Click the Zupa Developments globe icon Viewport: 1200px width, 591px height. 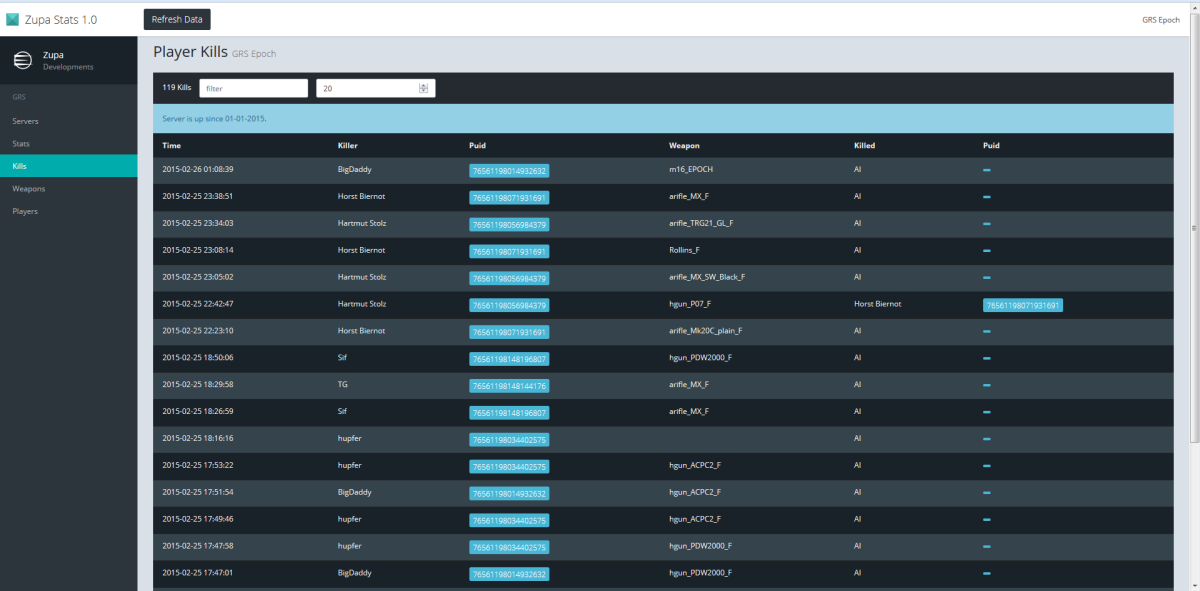22,61
